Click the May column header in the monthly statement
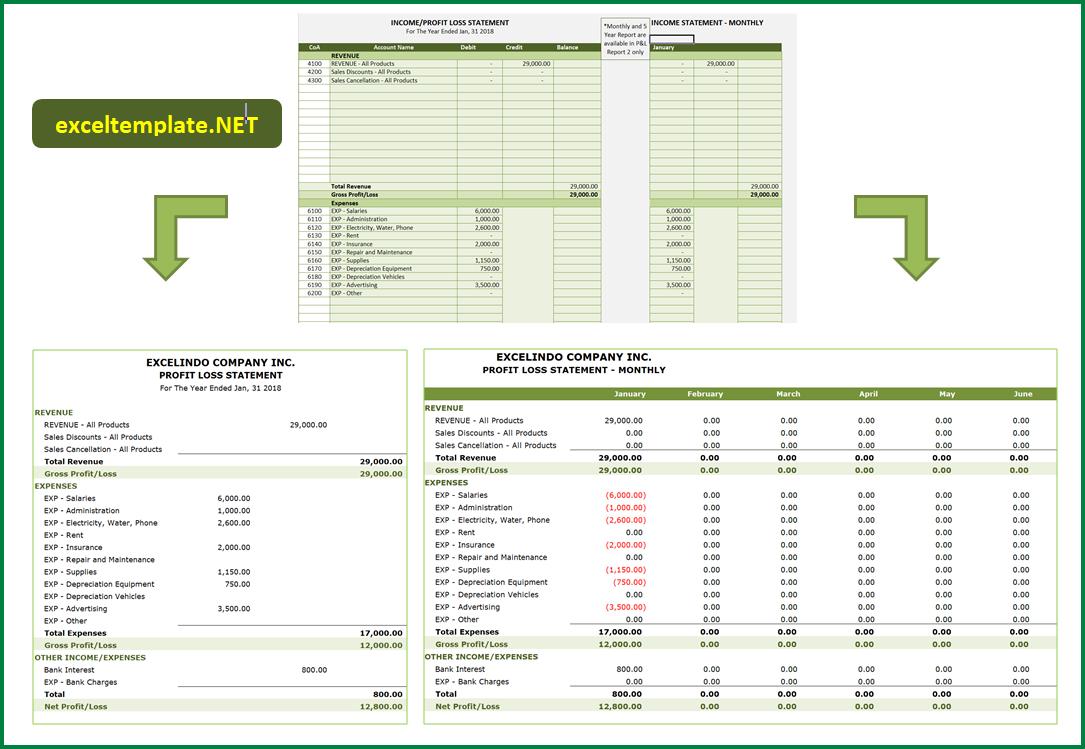1085x749 pixels. pos(947,394)
